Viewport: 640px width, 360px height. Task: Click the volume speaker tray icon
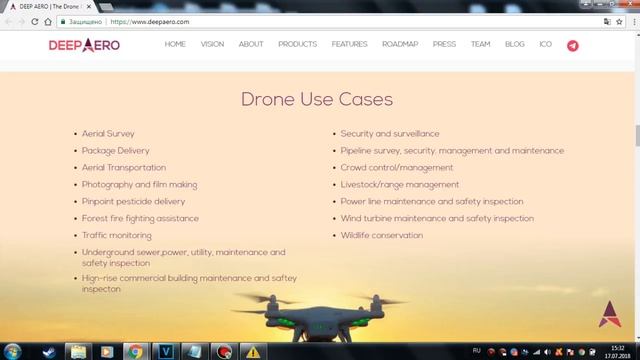[547, 352]
